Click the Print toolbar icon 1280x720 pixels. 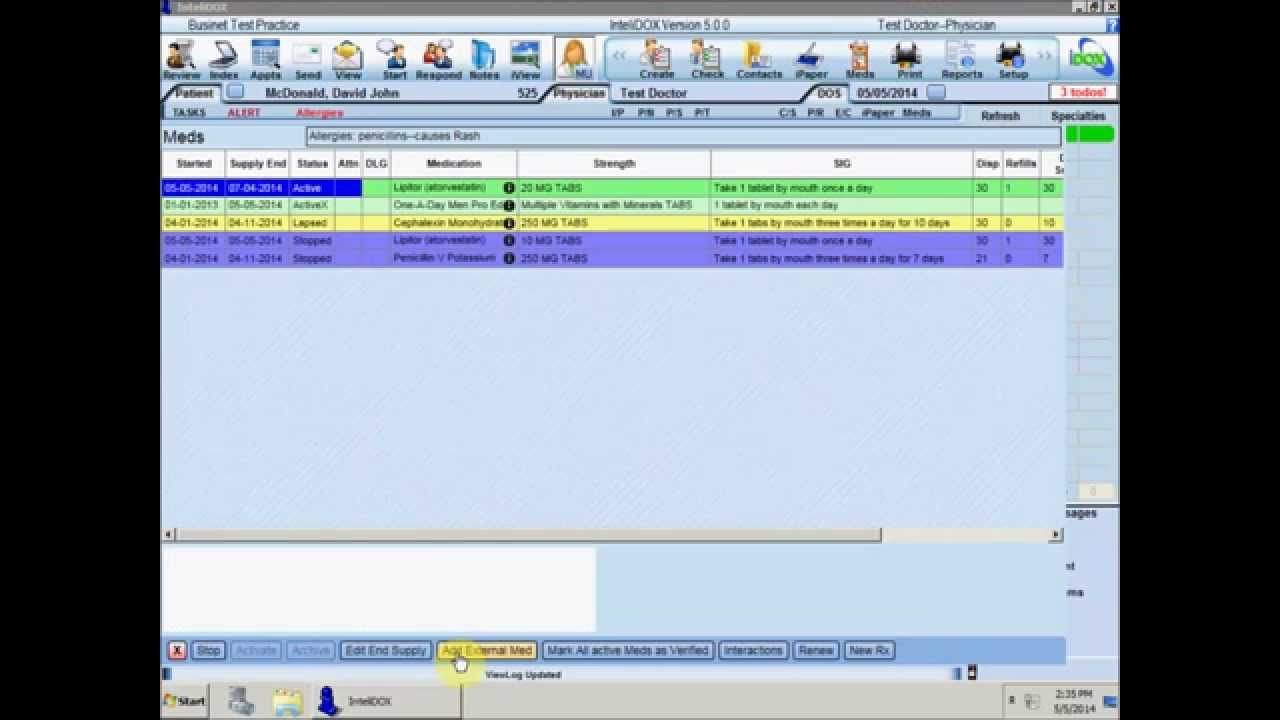(x=908, y=59)
